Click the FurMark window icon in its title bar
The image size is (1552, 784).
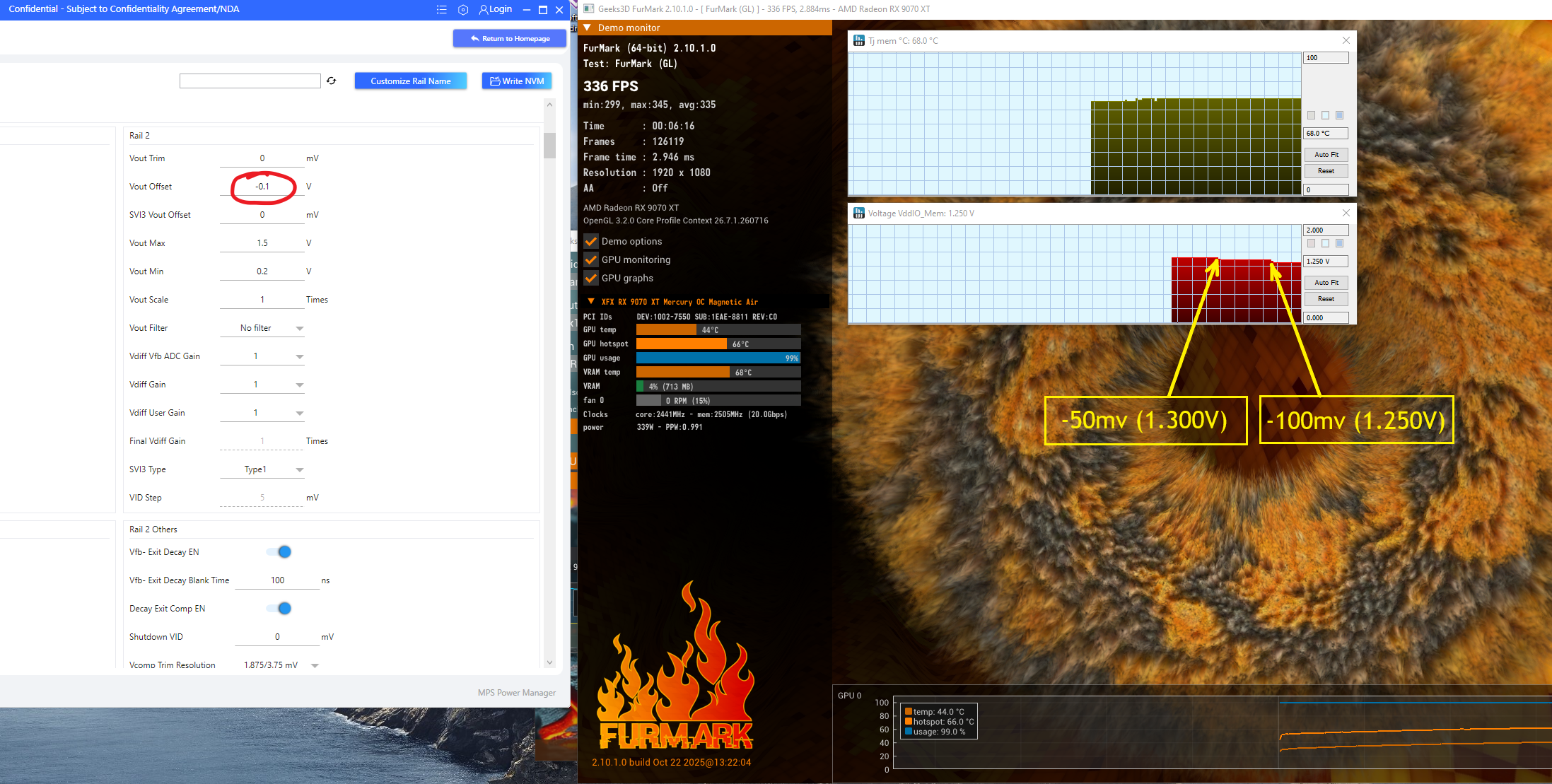(x=588, y=9)
